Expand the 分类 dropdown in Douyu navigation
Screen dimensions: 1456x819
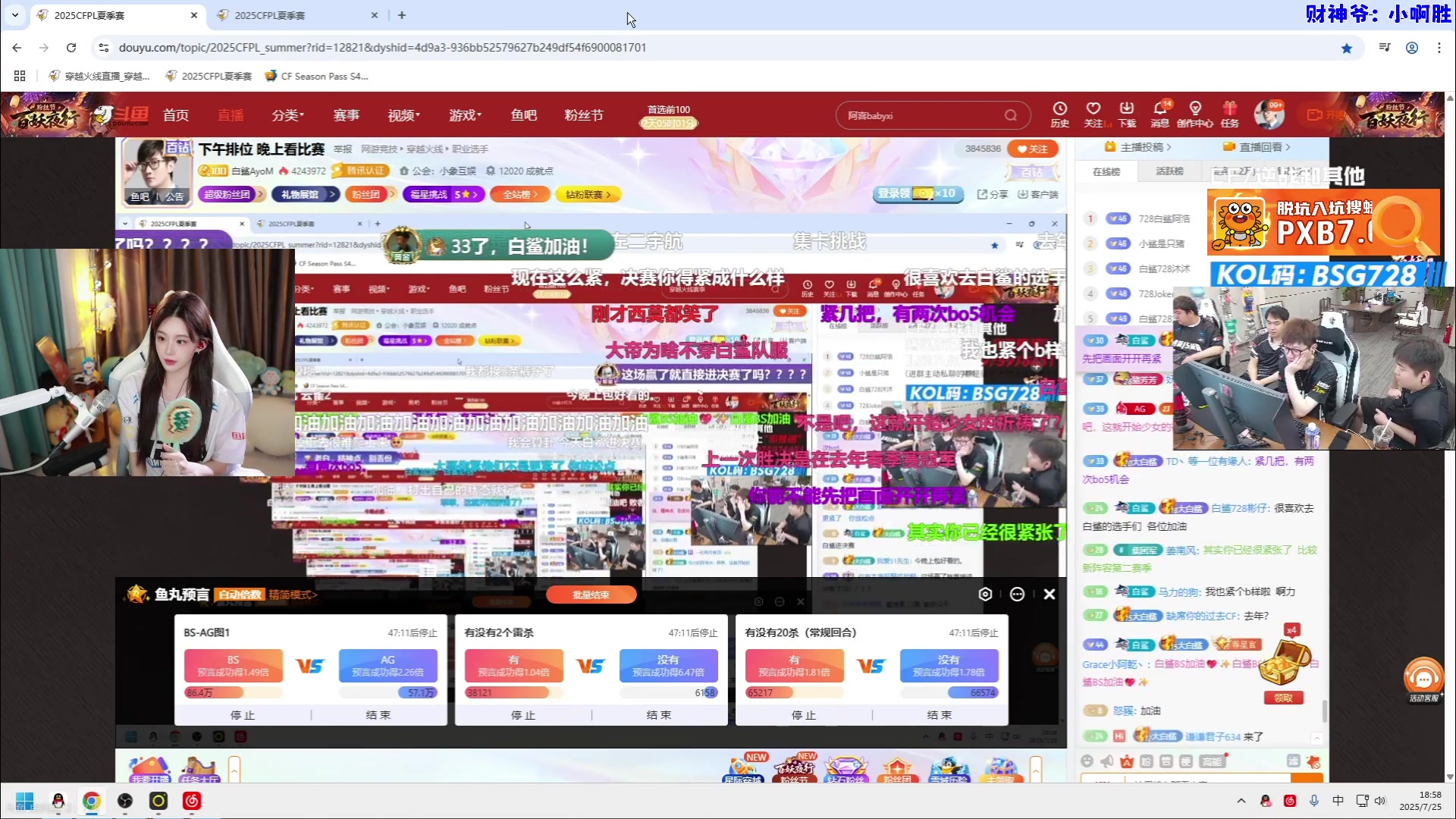(x=287, y=115)
